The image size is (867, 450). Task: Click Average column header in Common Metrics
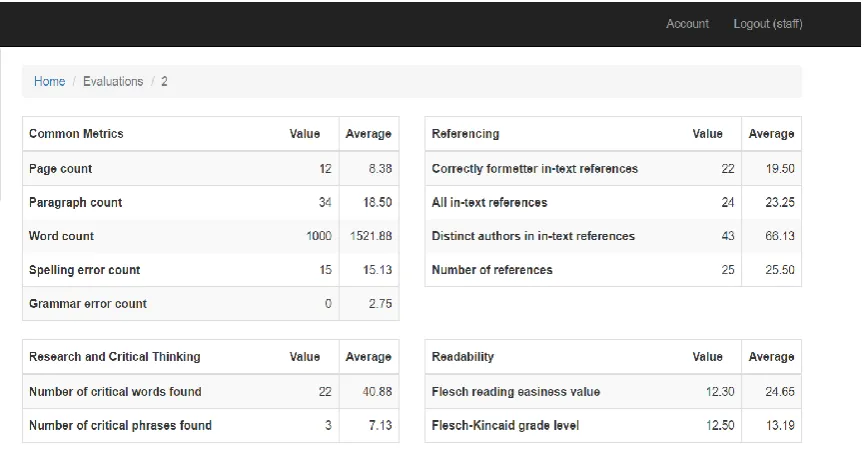(x=368, y=134)
